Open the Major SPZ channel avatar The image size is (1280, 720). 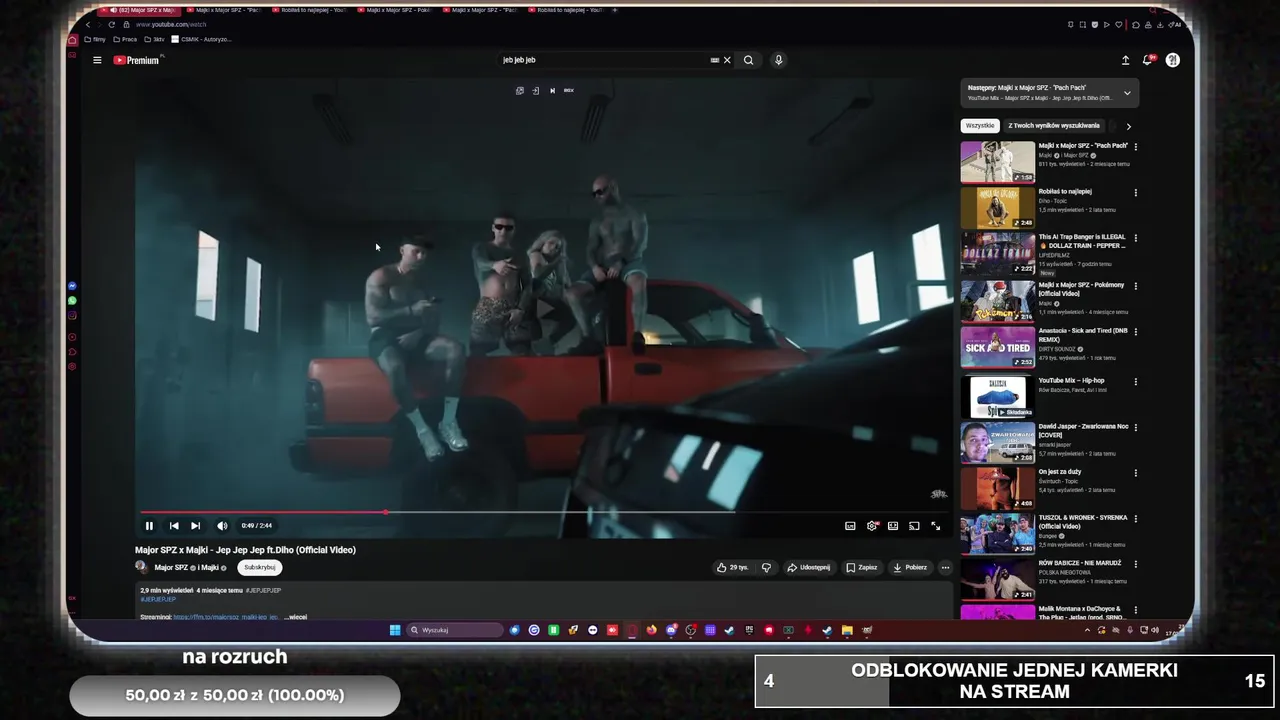tap(142, 567)
